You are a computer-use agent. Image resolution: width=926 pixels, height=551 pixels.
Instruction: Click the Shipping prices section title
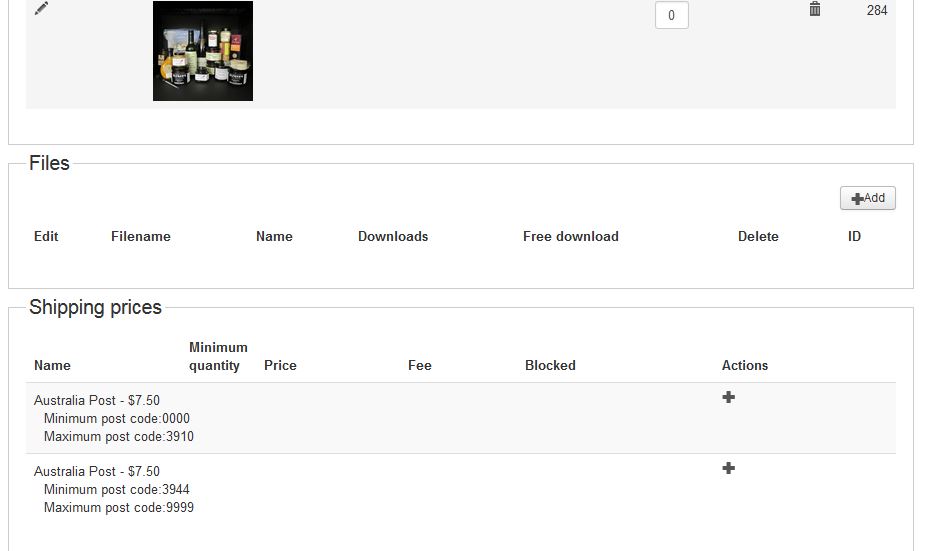95,308
